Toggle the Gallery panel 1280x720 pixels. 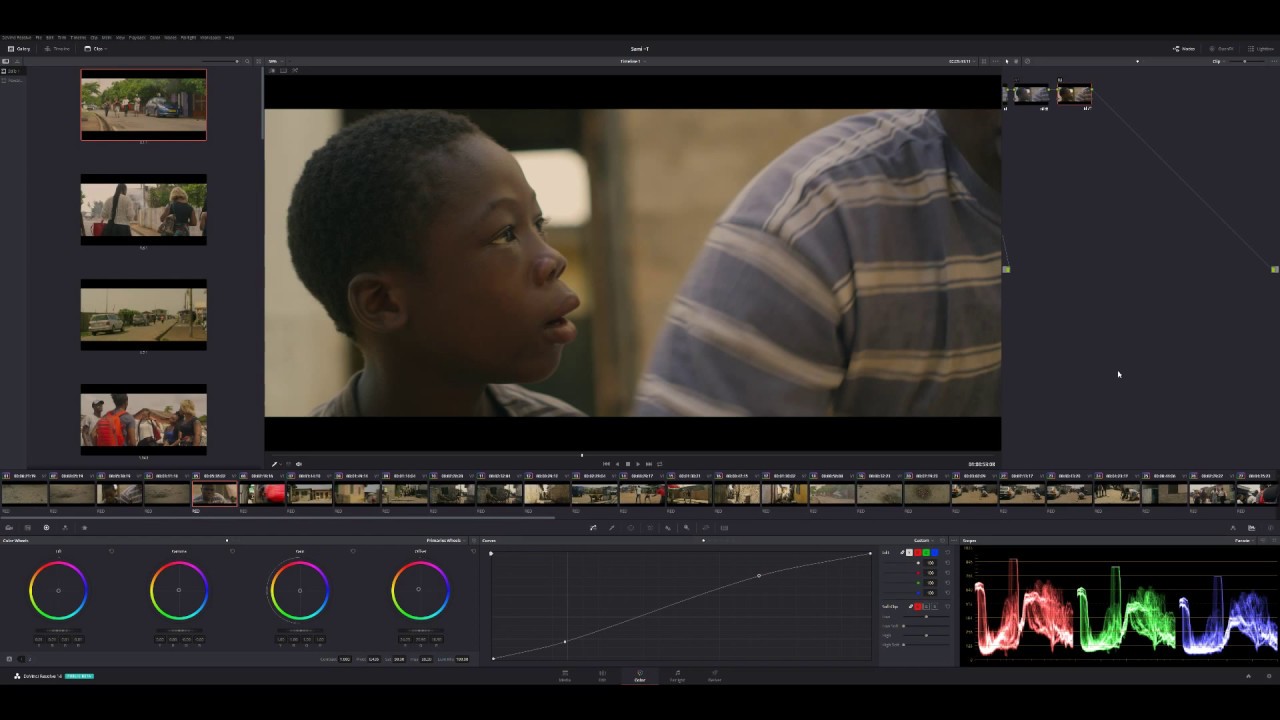19,48
